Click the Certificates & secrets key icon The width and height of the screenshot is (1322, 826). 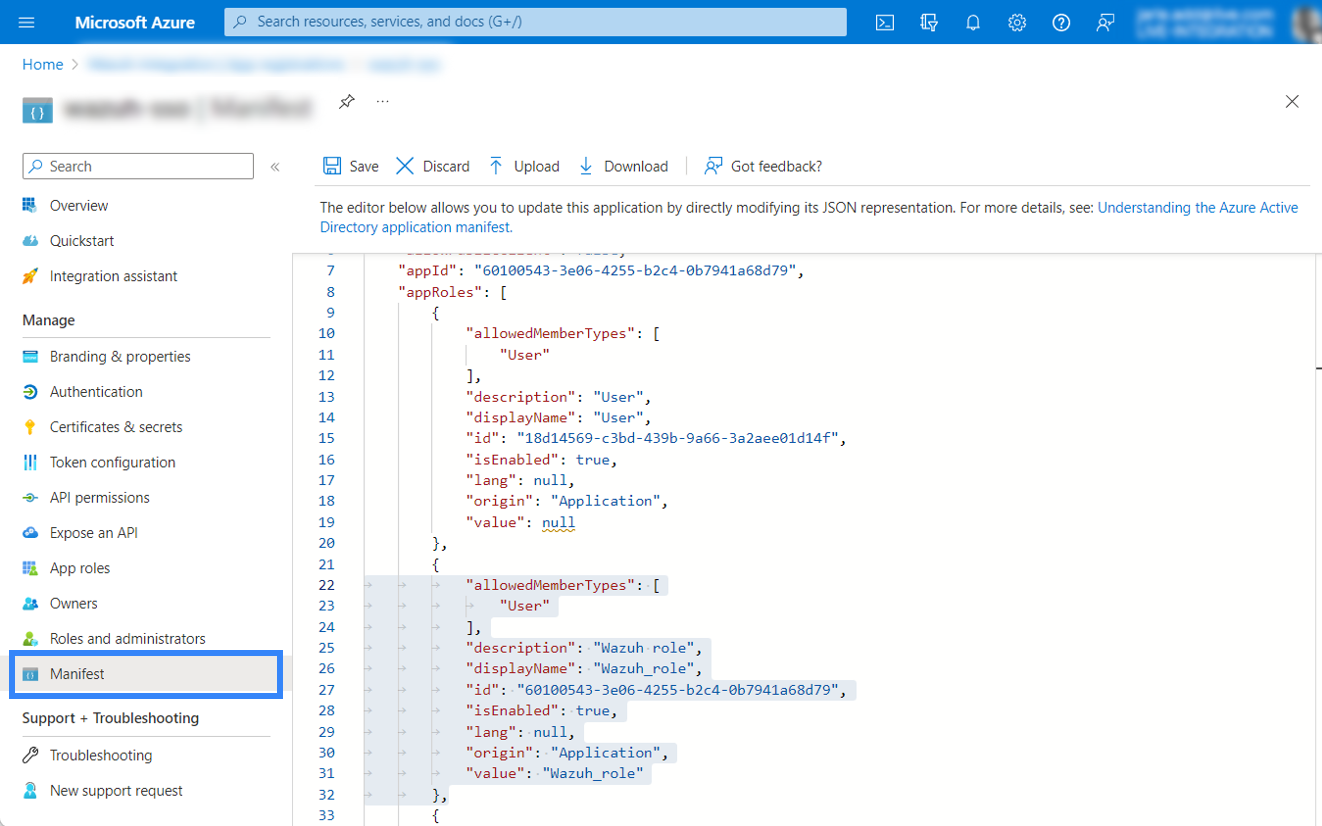coord(30,427)
